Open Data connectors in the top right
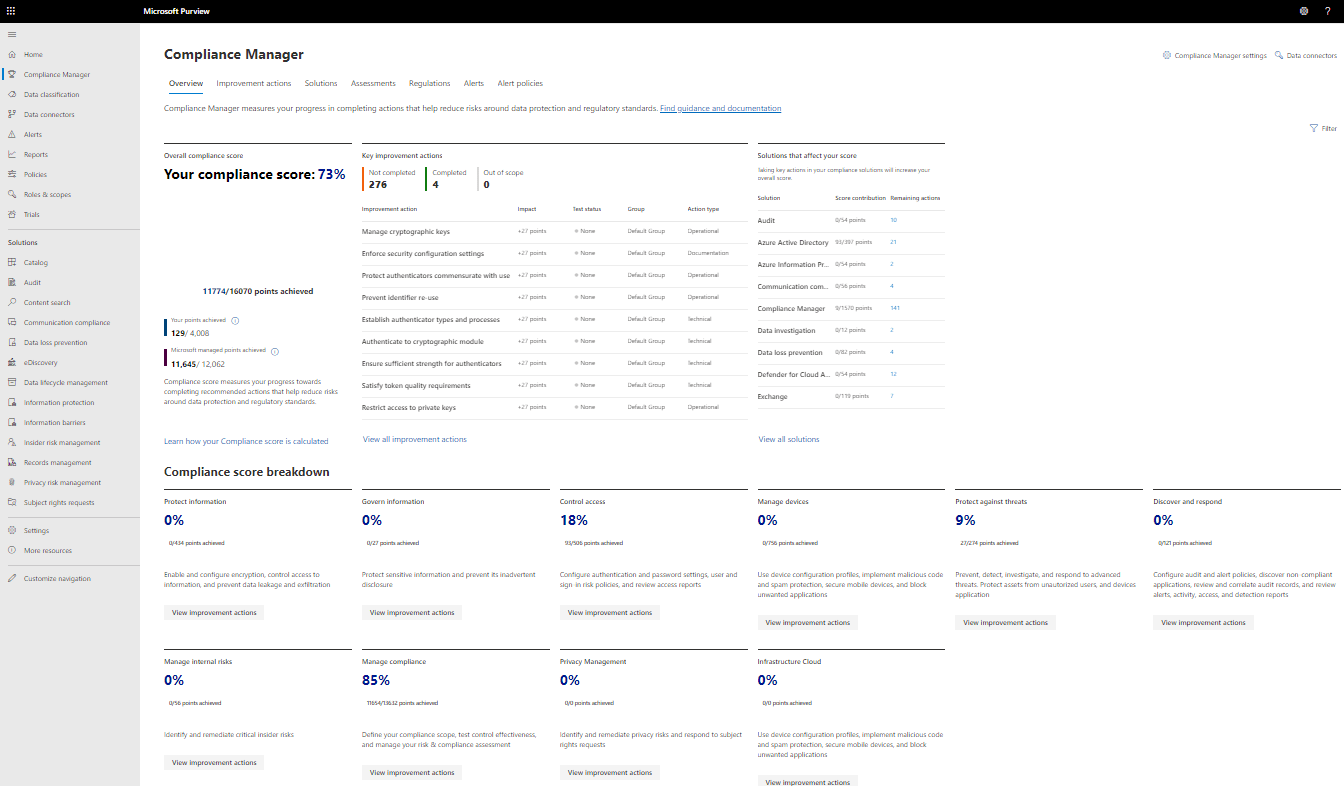 click(1279, 56)
